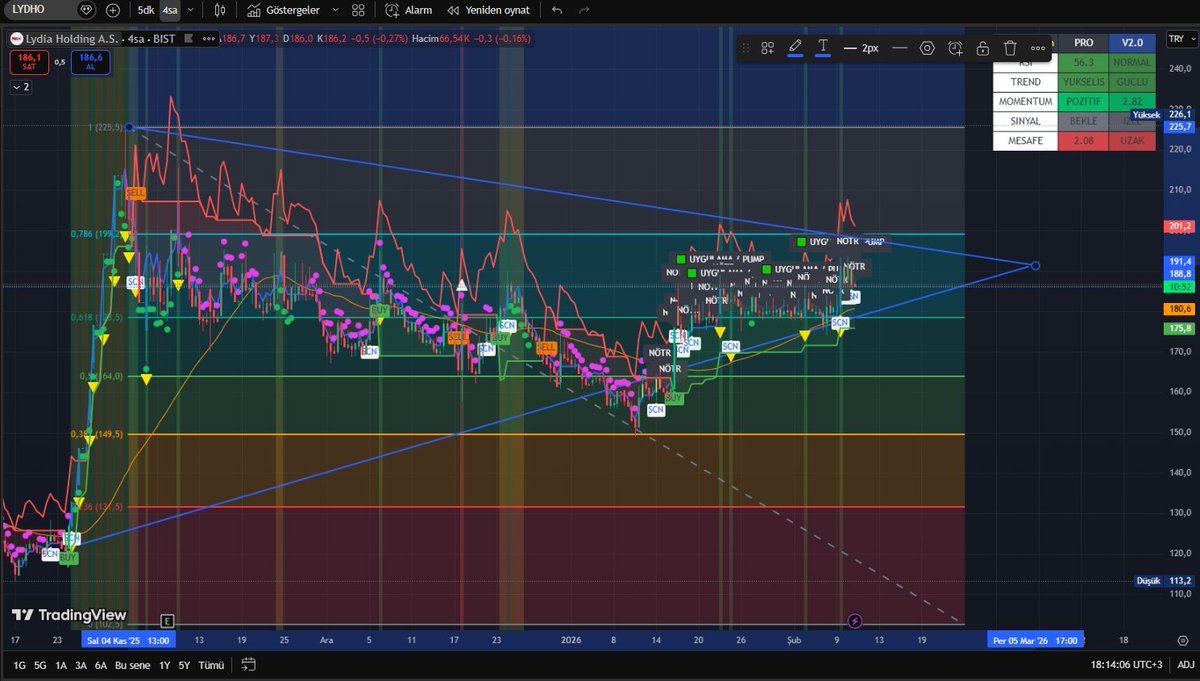Set range to 5G
The image size is (1200, 681).
[x=40, y=665]
